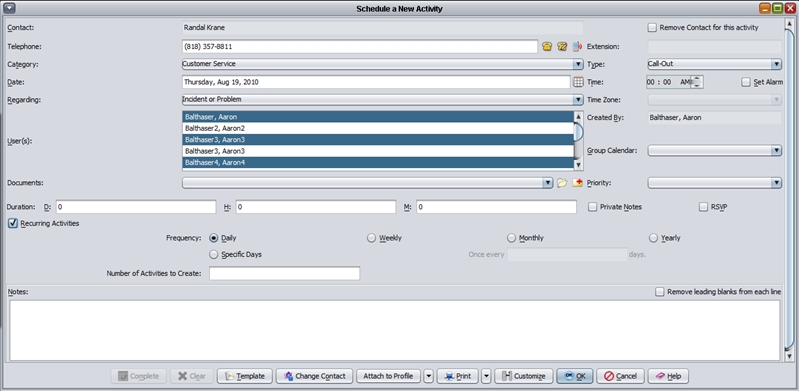The image size is (799, 391).
Task: Select user Balthaser2, Aaron2
Action: tap(378, 128)
